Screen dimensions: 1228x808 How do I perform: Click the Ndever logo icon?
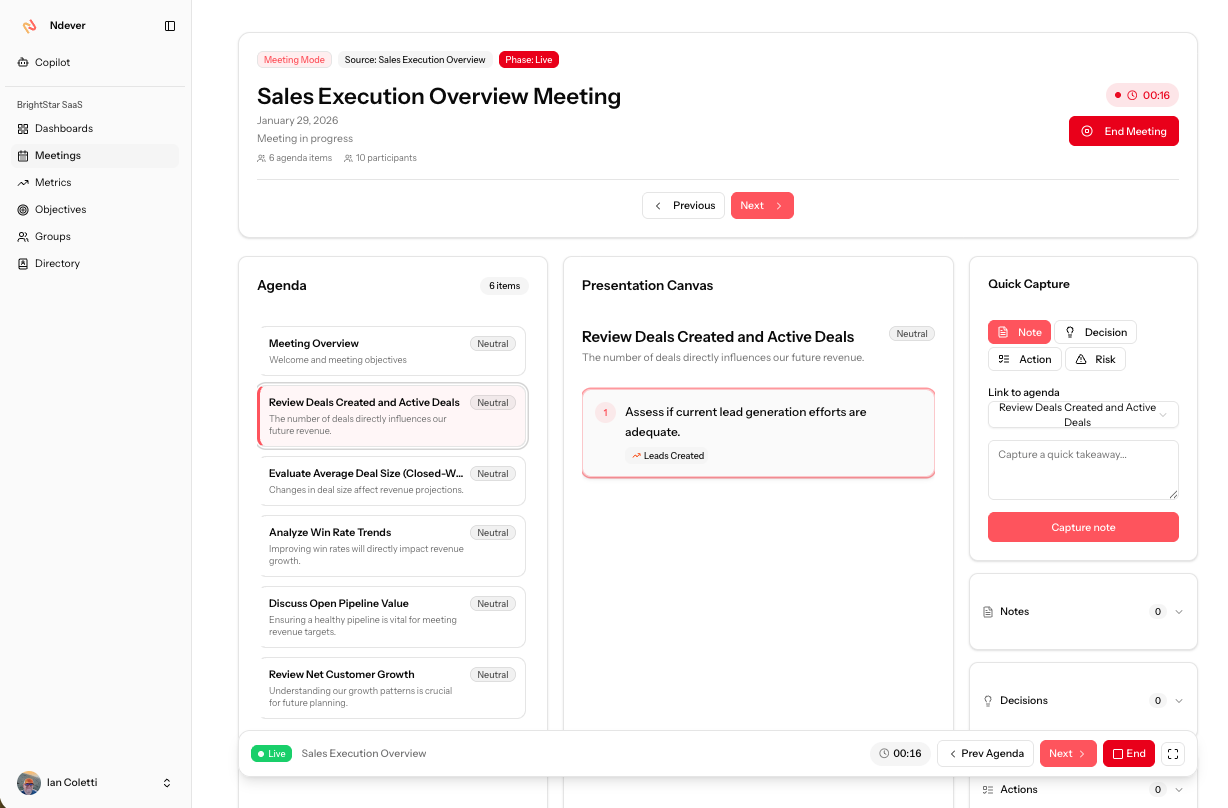pyautogui.click(x=29, y=26)
